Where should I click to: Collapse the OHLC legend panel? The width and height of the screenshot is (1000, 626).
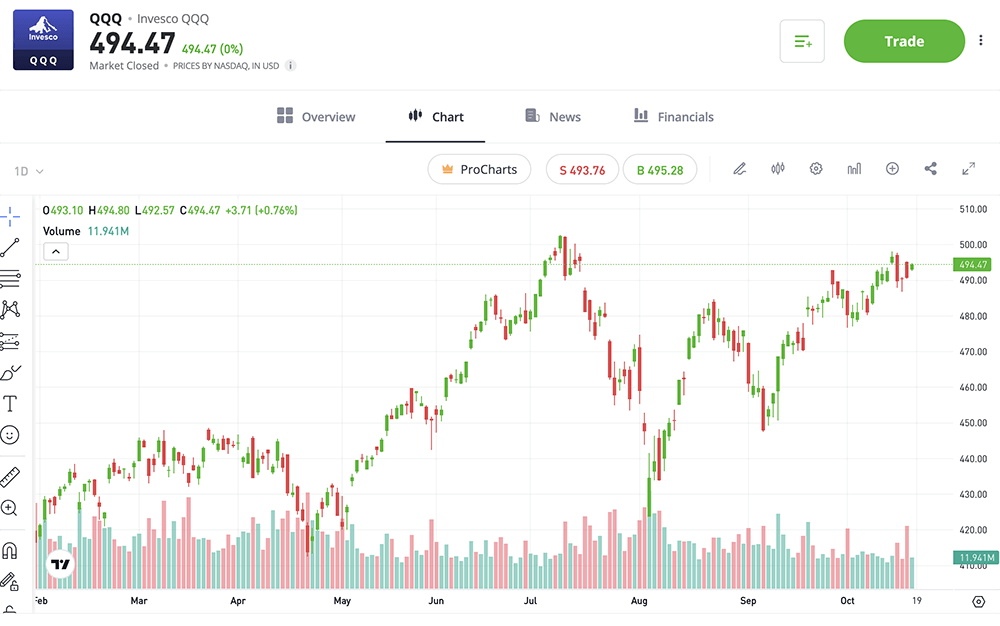tap(55, 251)
